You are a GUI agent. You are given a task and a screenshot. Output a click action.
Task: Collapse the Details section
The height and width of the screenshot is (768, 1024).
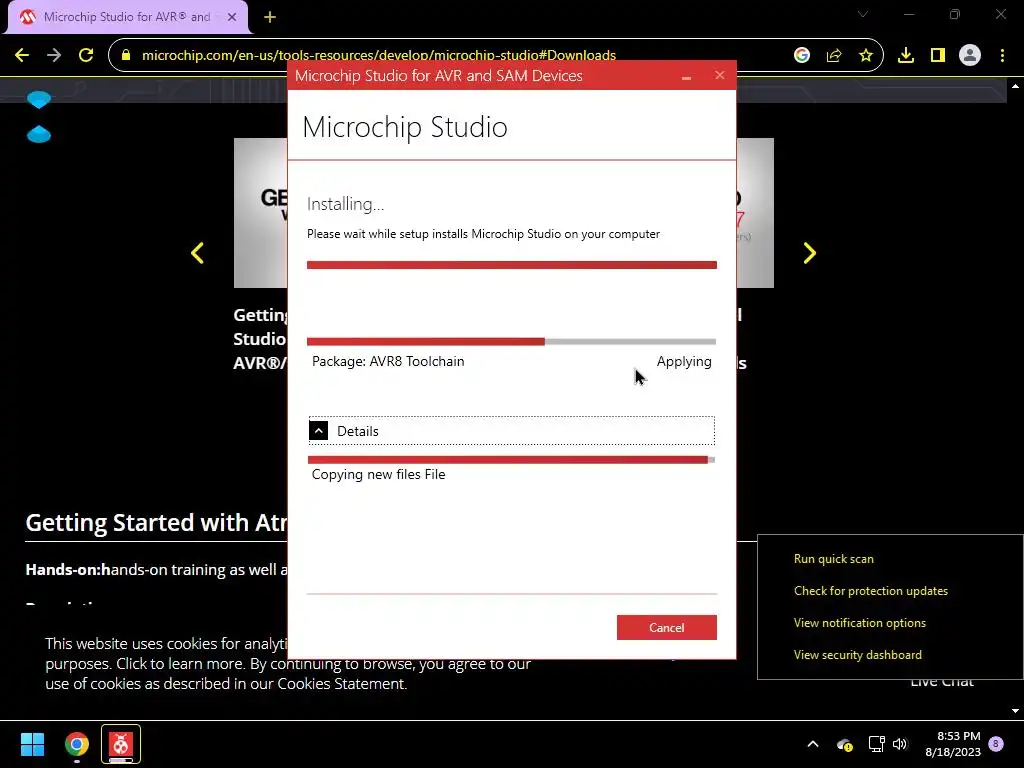[318, 431]
